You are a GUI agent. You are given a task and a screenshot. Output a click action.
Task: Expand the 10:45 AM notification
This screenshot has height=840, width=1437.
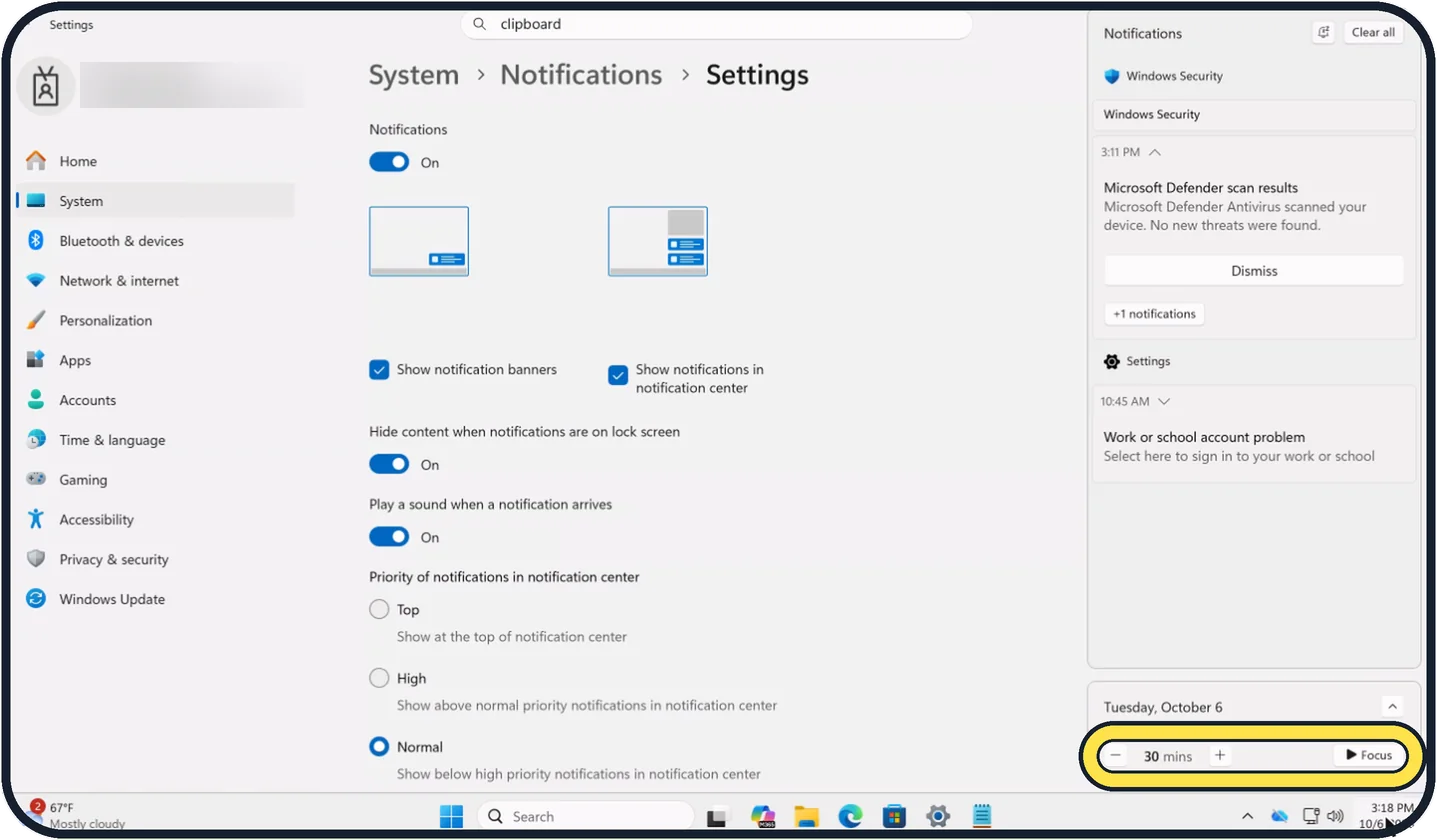pyautogui.click(x=1163, y=402)
